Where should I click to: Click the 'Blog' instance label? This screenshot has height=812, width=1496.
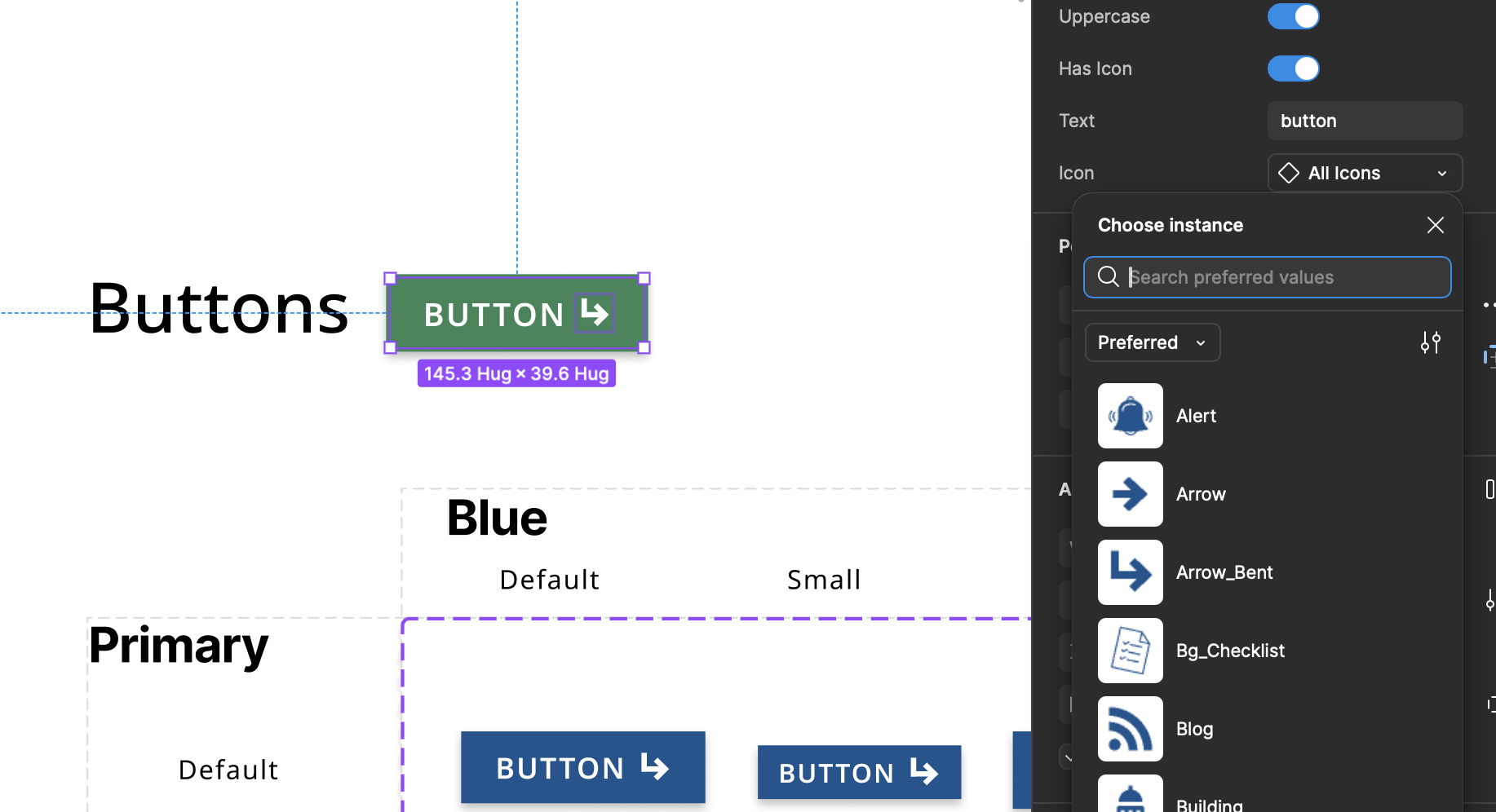[x=1194, y=729]
